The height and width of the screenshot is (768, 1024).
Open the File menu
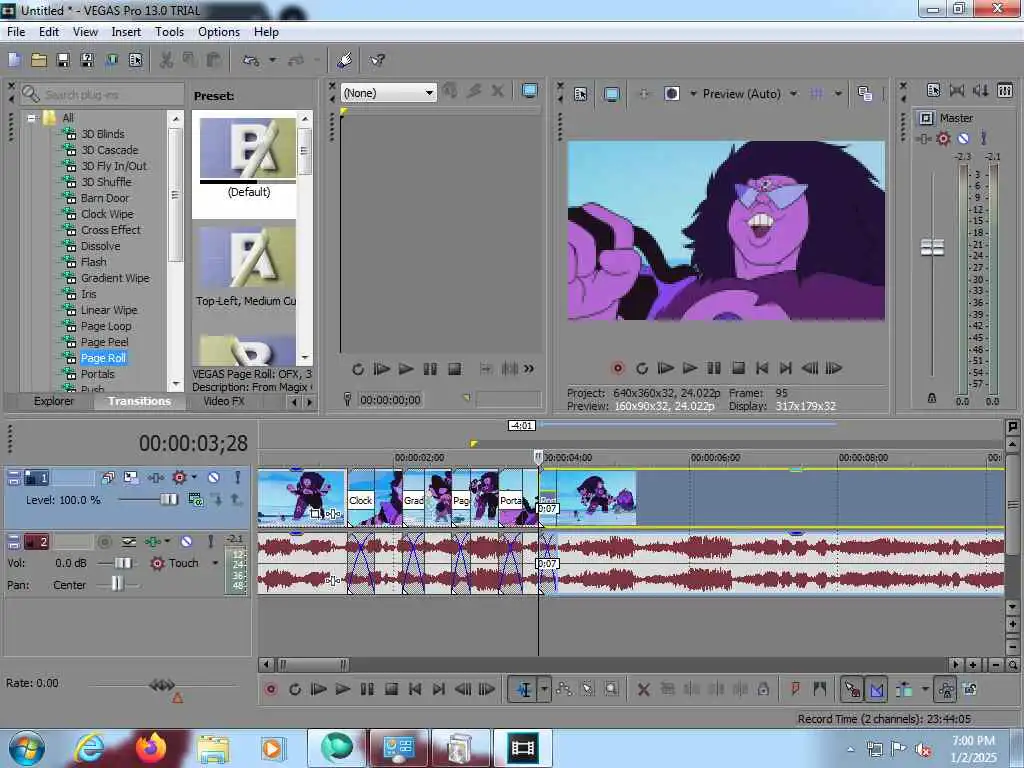16,31
